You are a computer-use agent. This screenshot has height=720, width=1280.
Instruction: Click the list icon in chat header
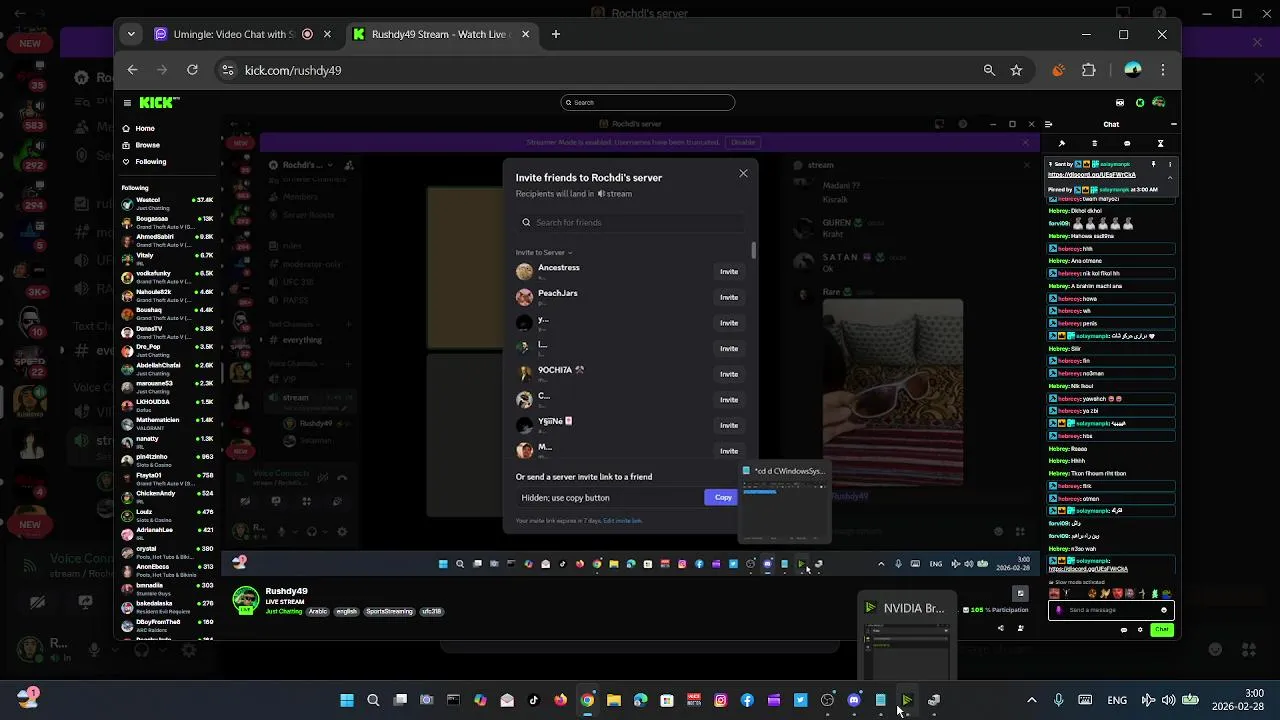click(x=1094, y=144)
